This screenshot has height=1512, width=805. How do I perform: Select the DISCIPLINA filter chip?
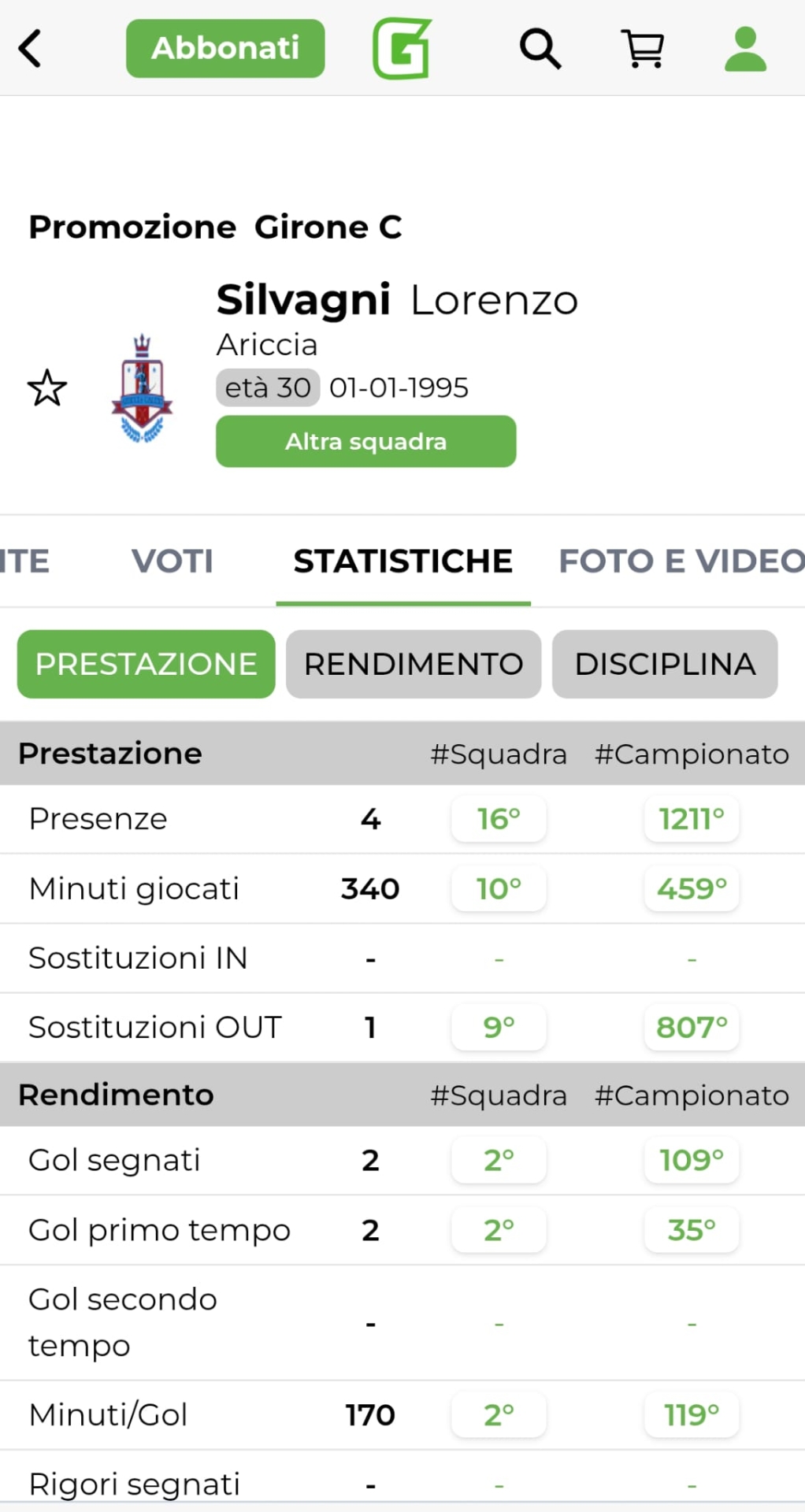tap(665, 664)
